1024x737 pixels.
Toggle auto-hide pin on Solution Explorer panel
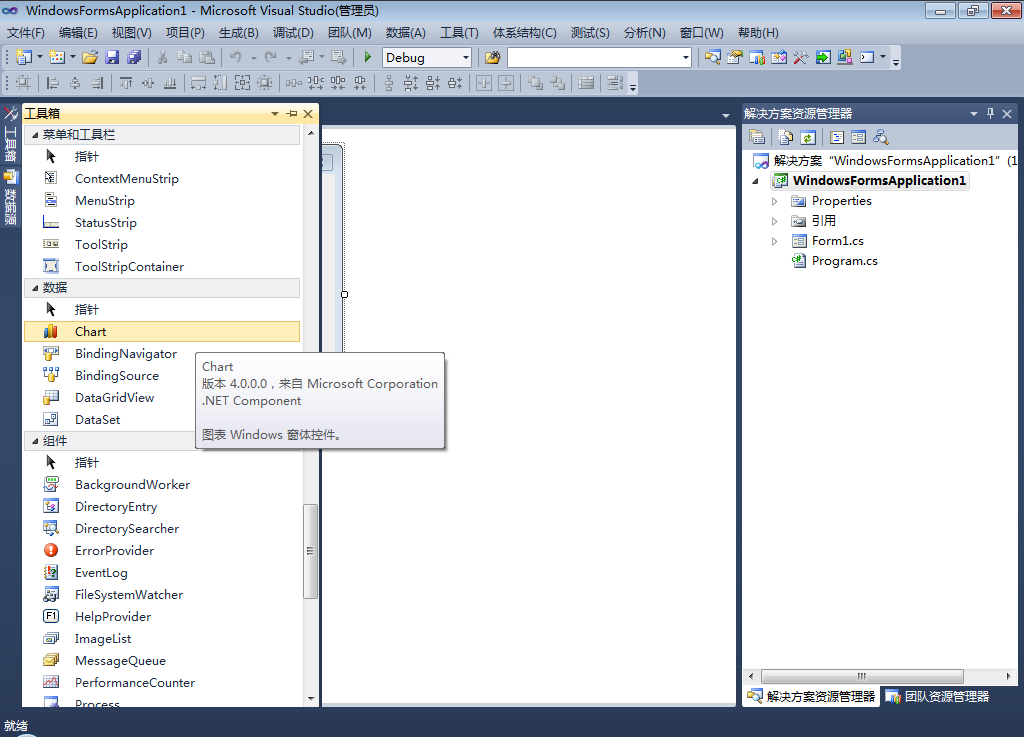click(x=990, y=114)
